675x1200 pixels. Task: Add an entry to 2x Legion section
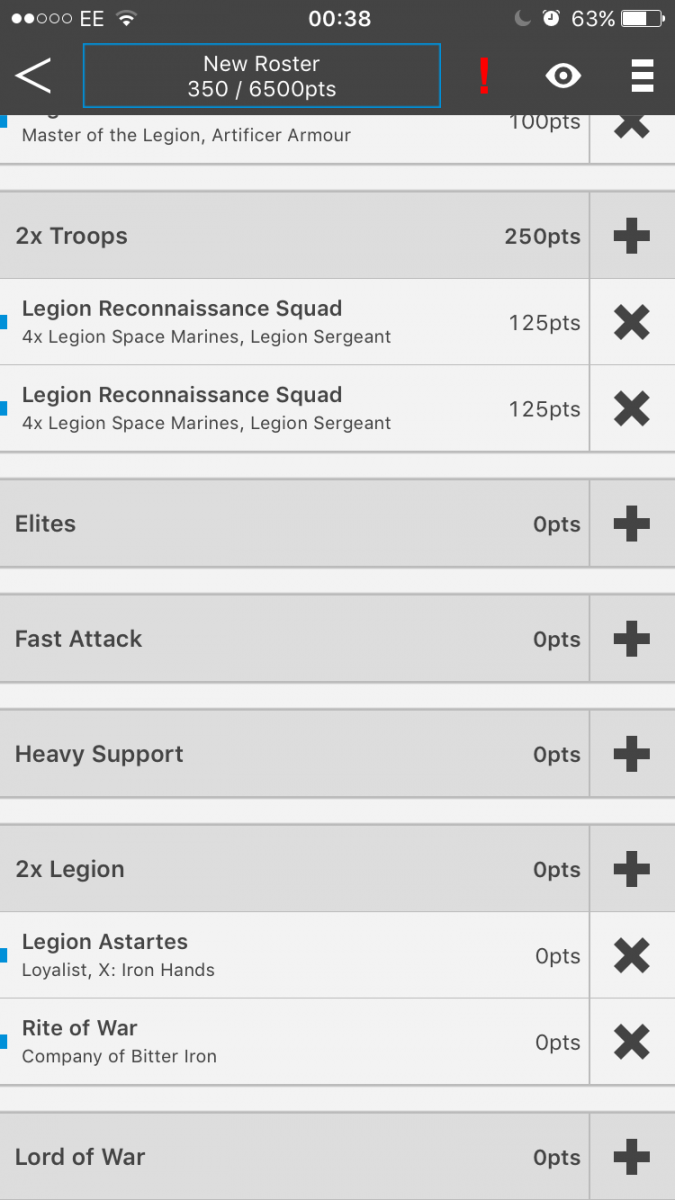[631, 869]
